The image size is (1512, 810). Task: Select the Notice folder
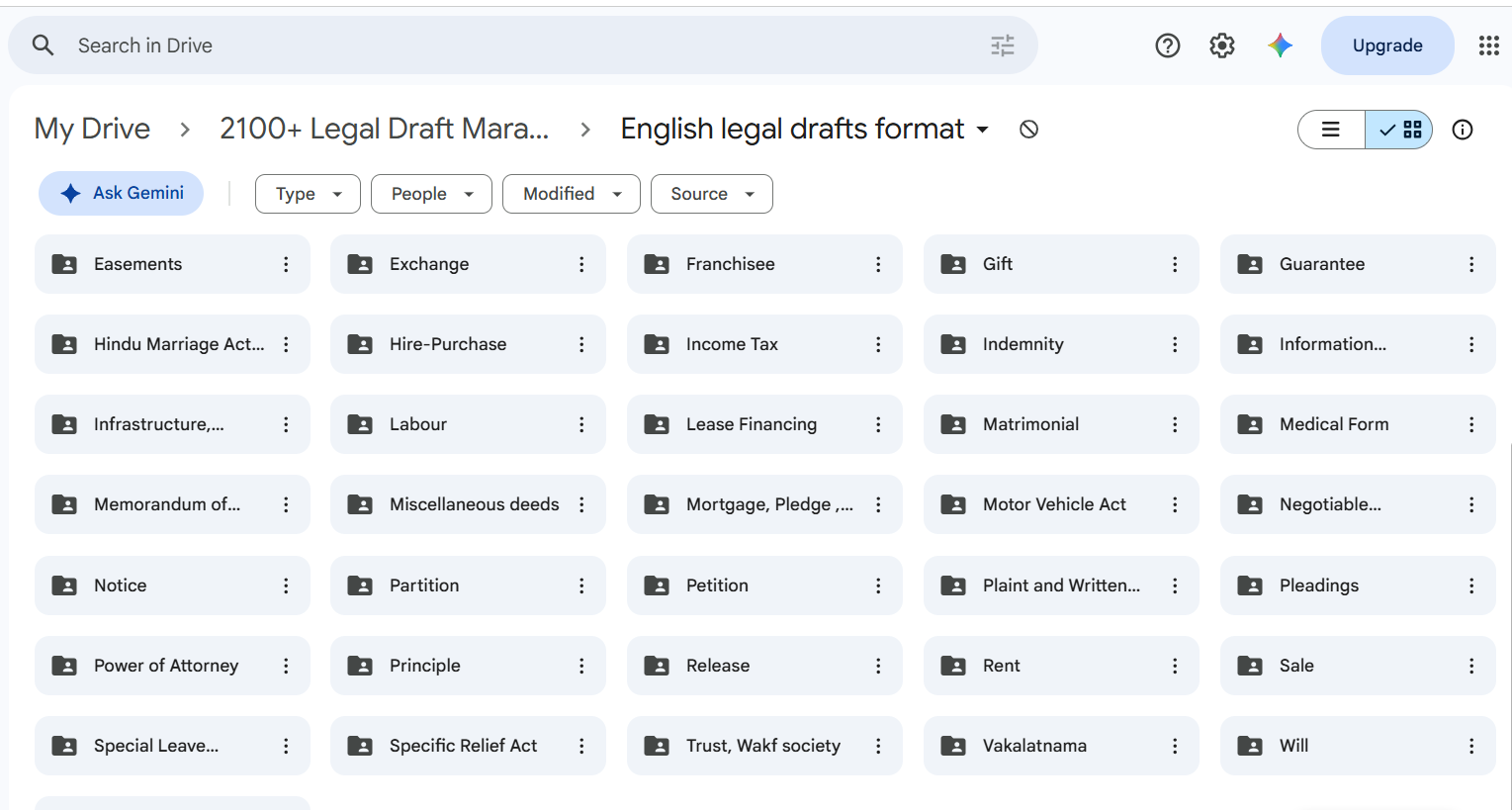click(172, 585)
